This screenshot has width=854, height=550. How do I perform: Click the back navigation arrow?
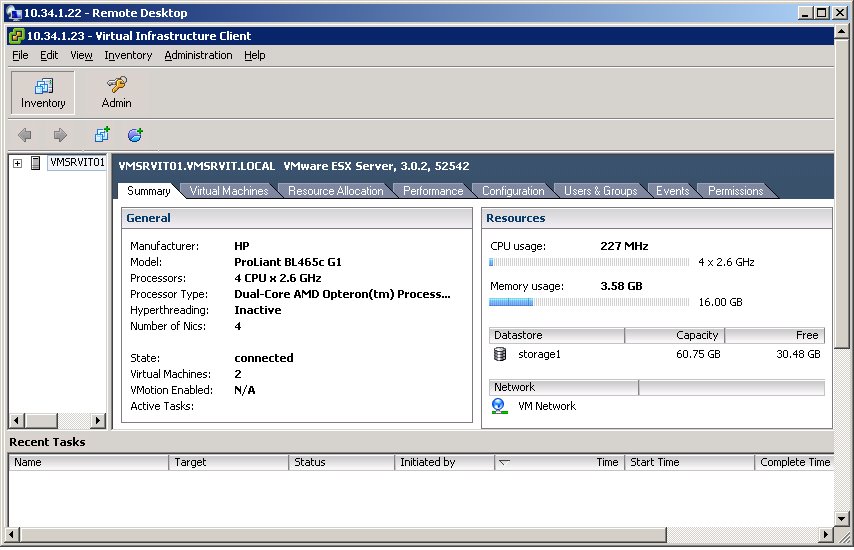pos(25,135)
